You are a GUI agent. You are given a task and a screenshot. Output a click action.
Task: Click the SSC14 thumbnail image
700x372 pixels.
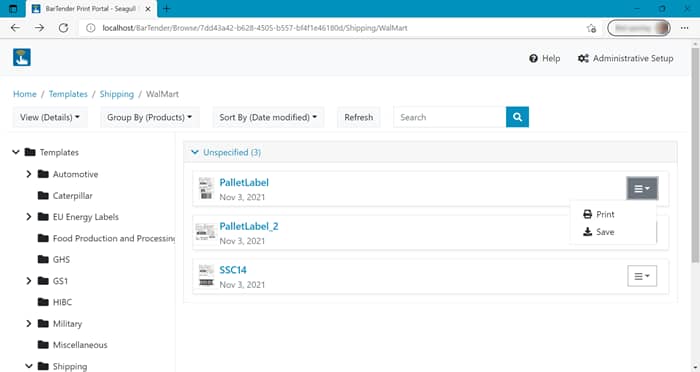point(206,276)
